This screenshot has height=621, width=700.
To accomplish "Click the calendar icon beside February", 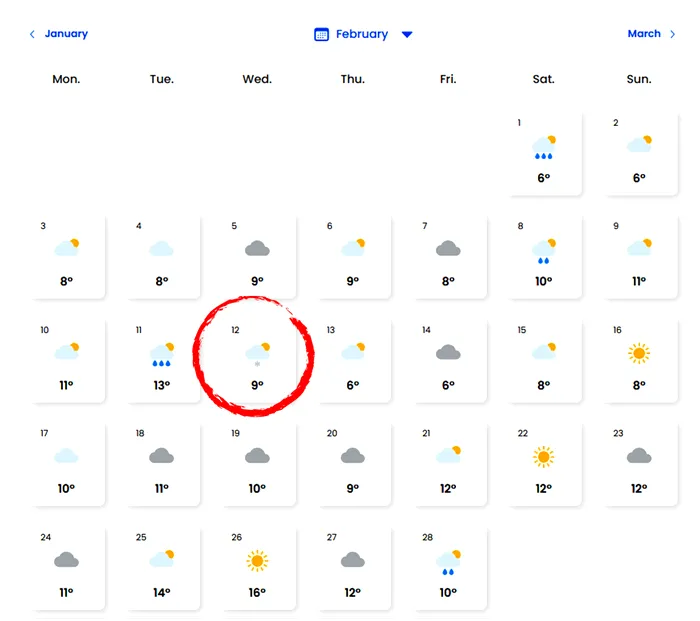I will tap(321, 34).
